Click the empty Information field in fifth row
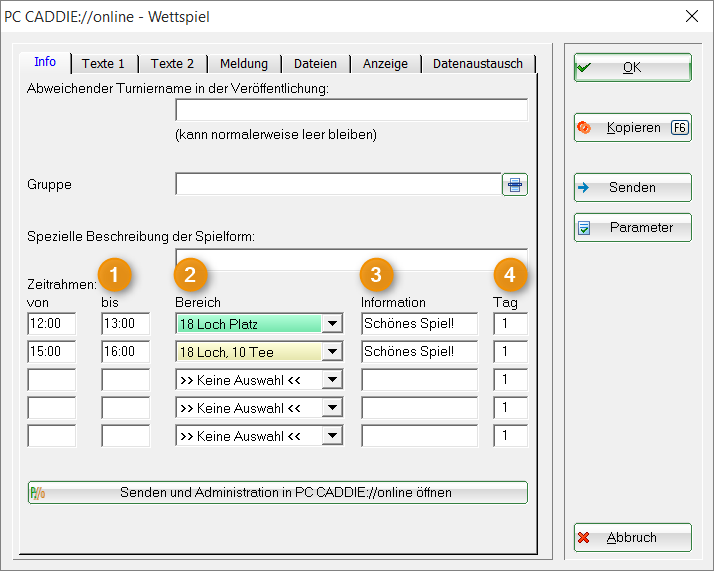 point(419,436)
